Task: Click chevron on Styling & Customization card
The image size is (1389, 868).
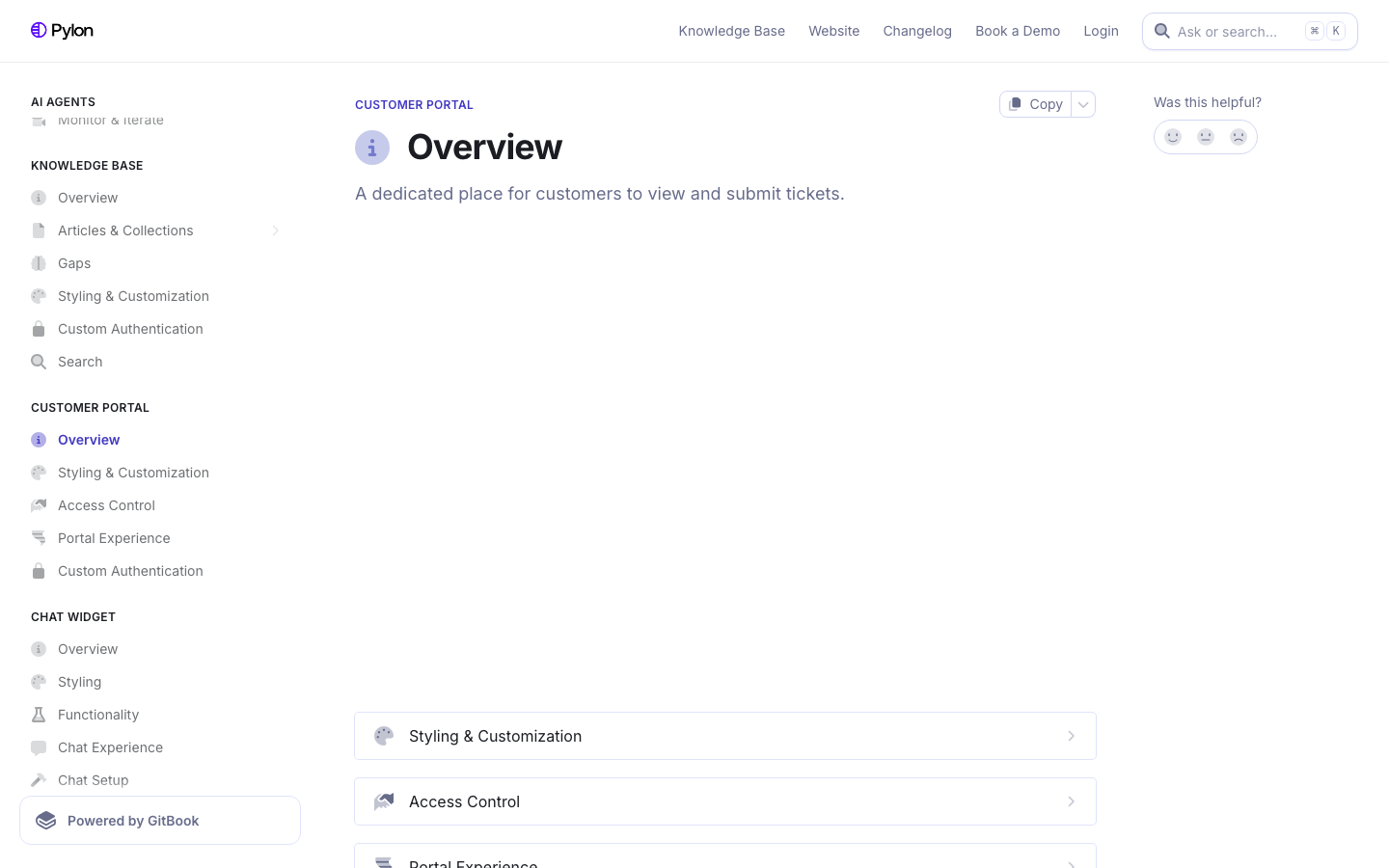Action: [x=1071, y=736]
